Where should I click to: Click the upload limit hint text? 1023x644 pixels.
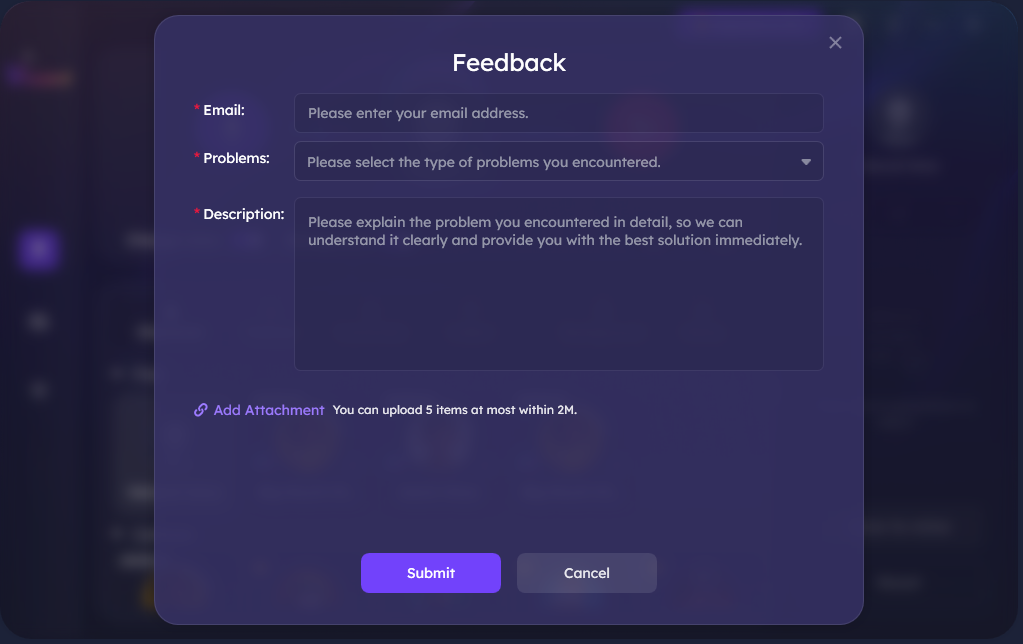tap(455, 410)
